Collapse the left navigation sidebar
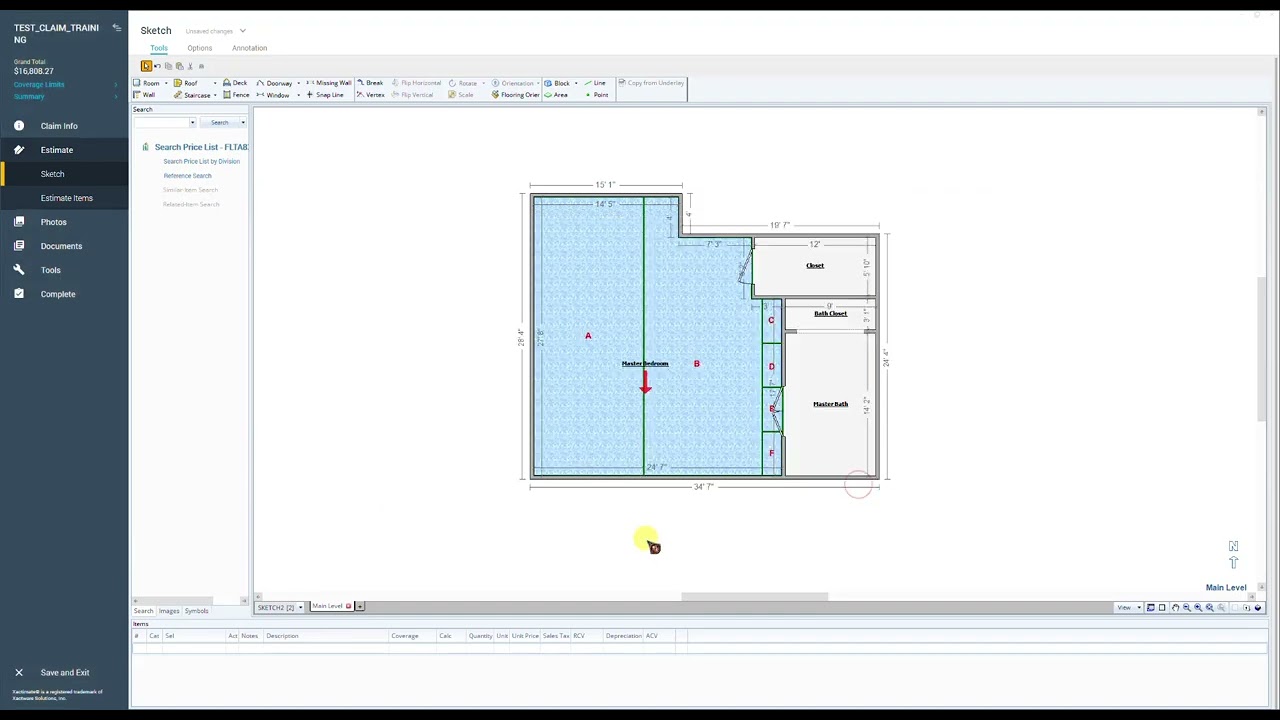Viewport: 1280px width, 720px height. [116, 28]
